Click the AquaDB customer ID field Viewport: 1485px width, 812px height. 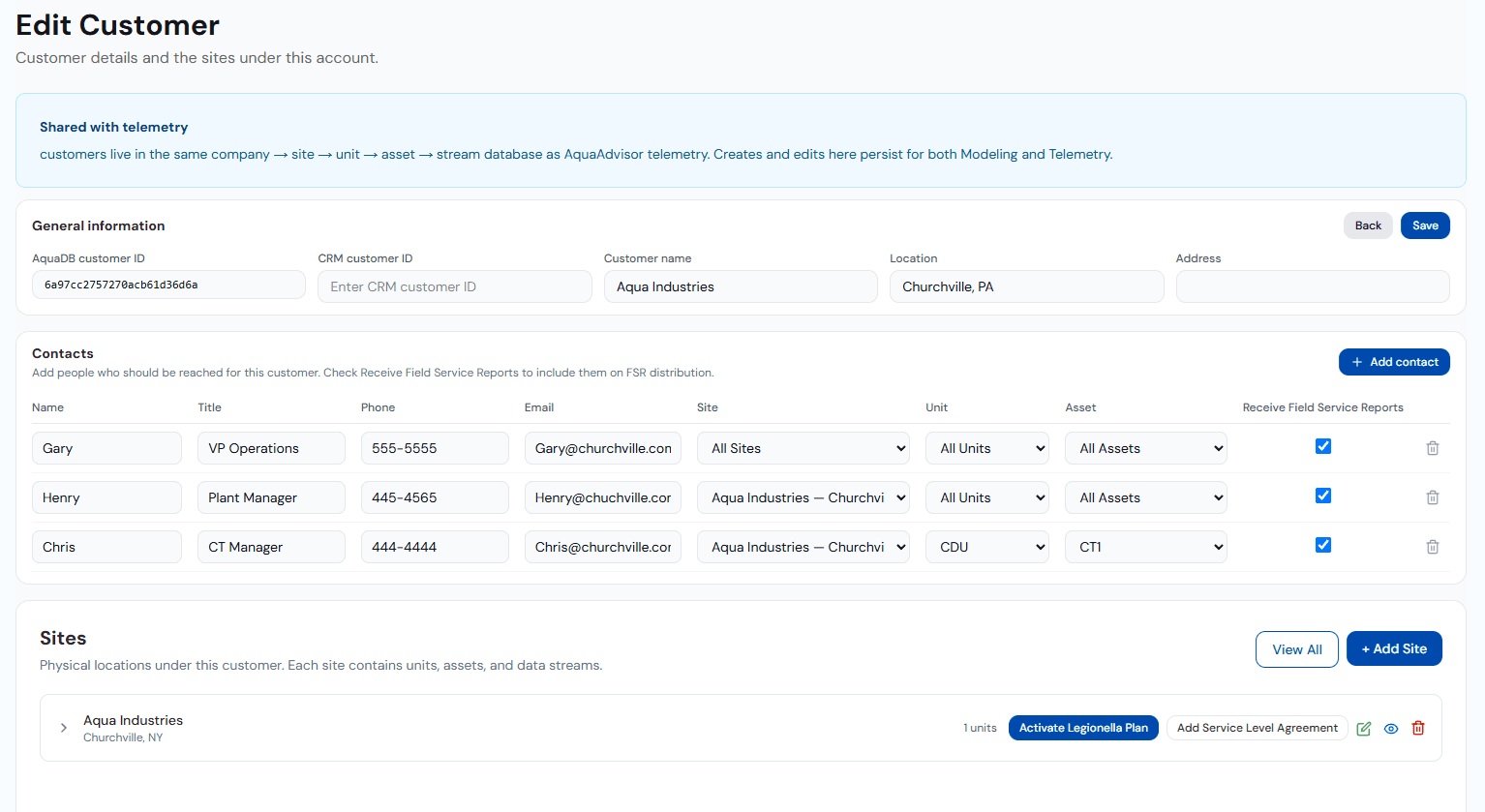coord(168,285)
